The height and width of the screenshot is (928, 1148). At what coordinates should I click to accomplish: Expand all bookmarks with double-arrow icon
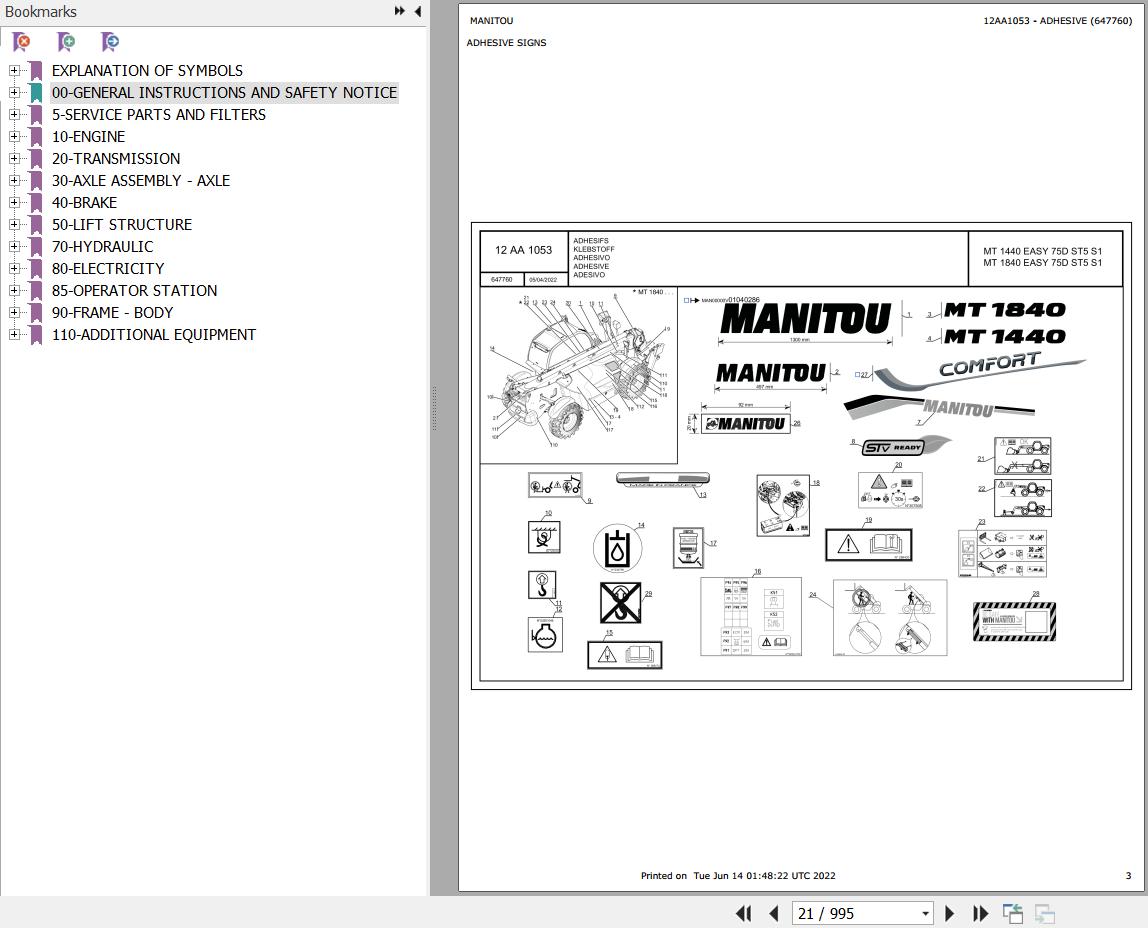point(399,11)
